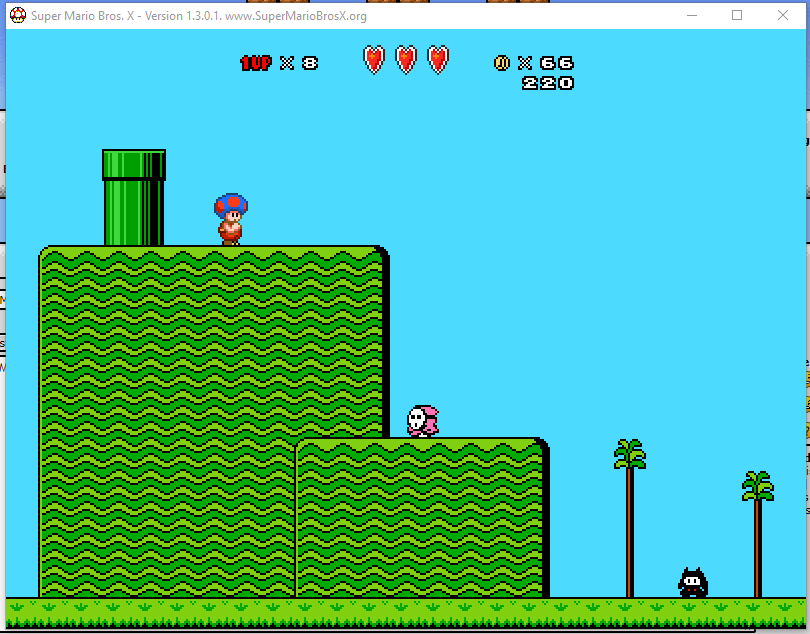The image size is (810, 634).
Task: Click the Toad player character
Action: [x=231, y=219]
